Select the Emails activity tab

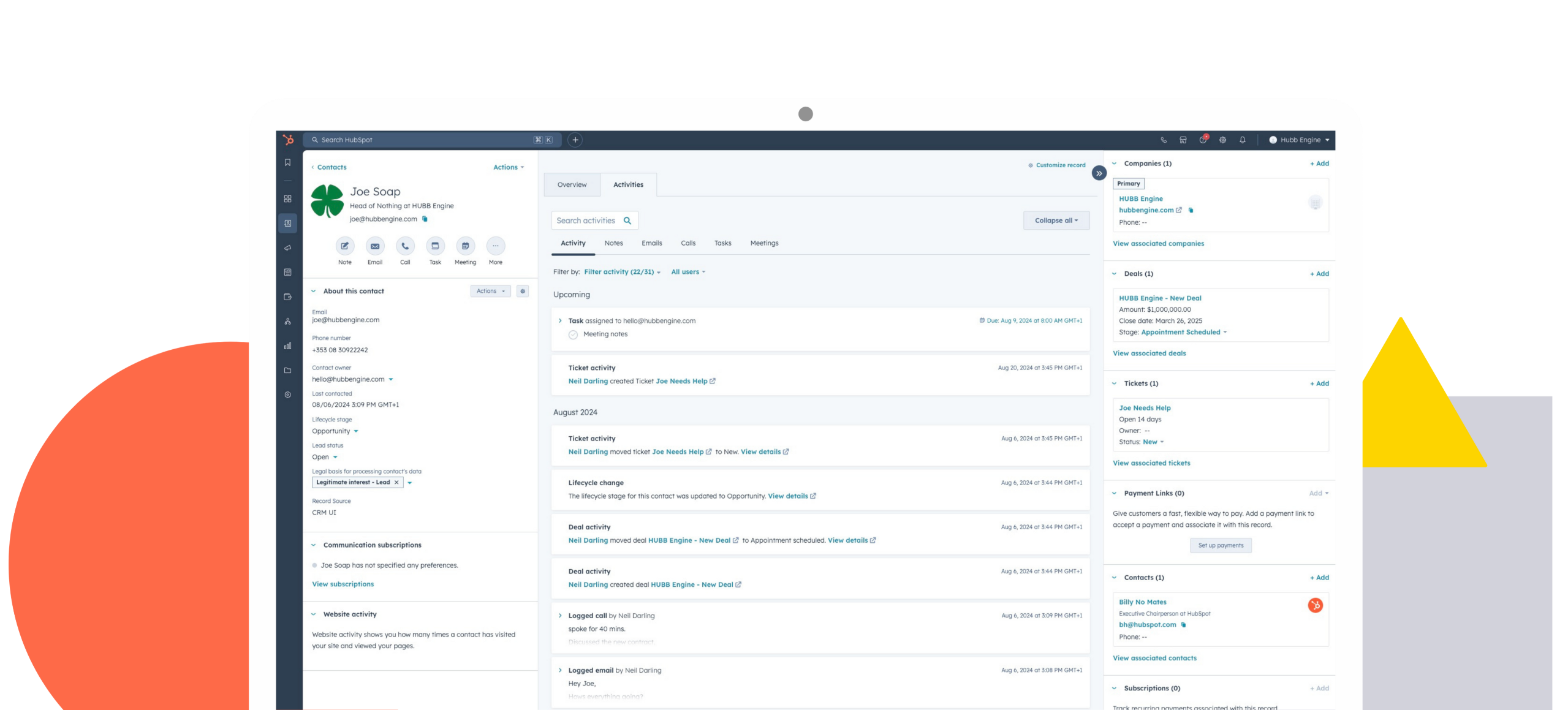(651, 243)
